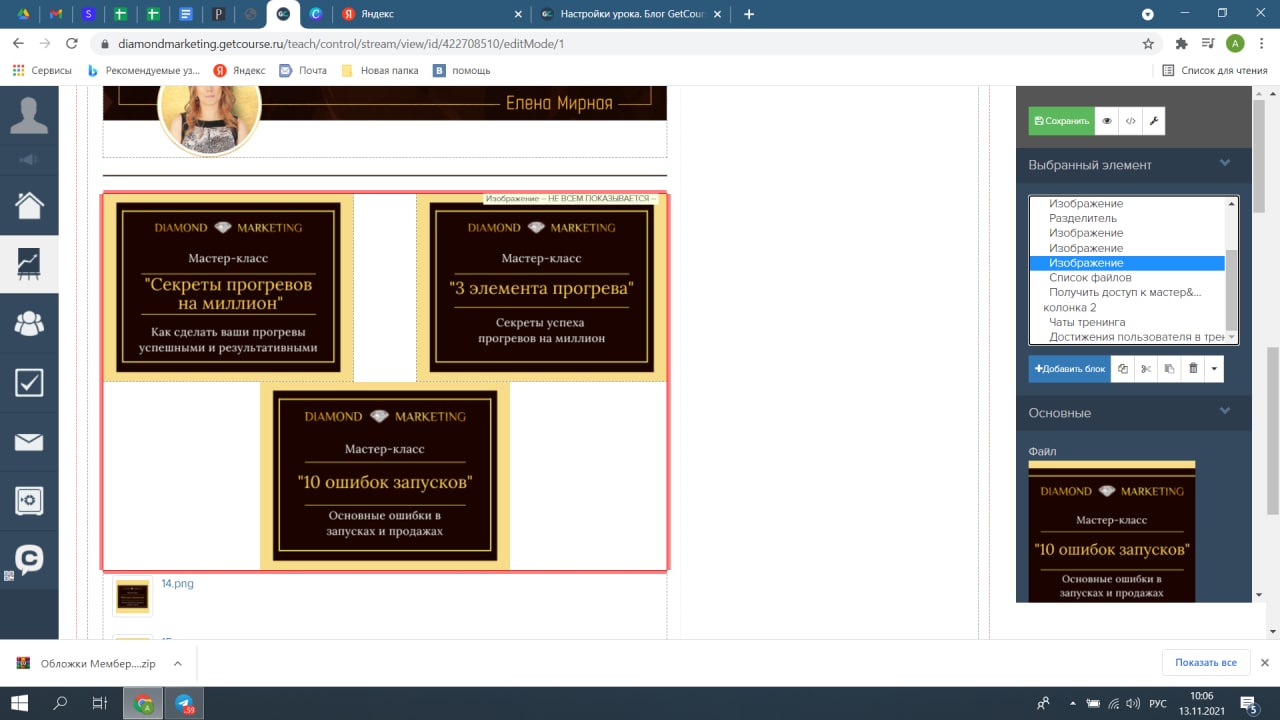The width and height of the screenshot is (1280, 720).
Task: Open download options chevron for zip file
Action: [177, 663]
